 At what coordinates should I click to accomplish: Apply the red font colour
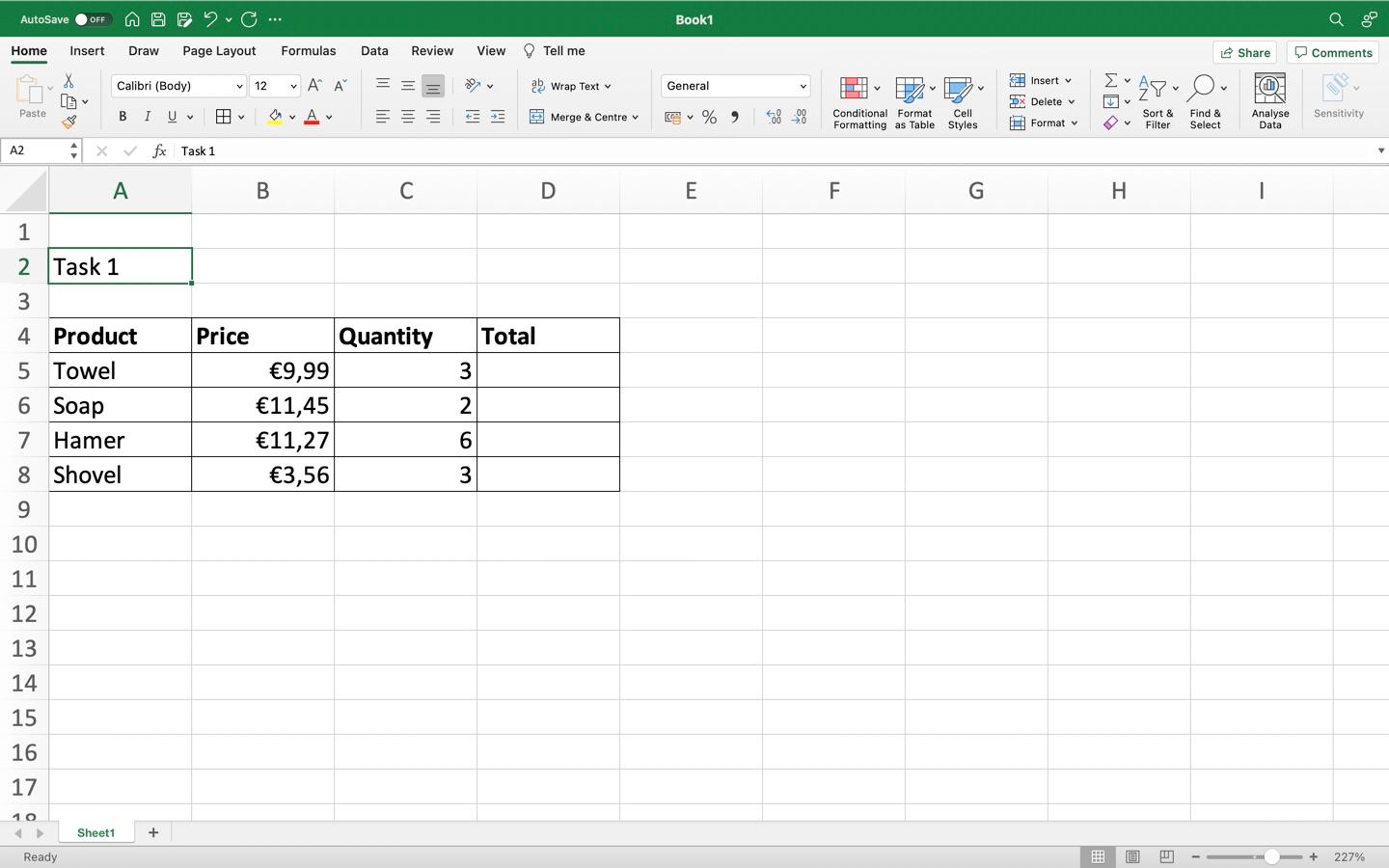(312, 117)
